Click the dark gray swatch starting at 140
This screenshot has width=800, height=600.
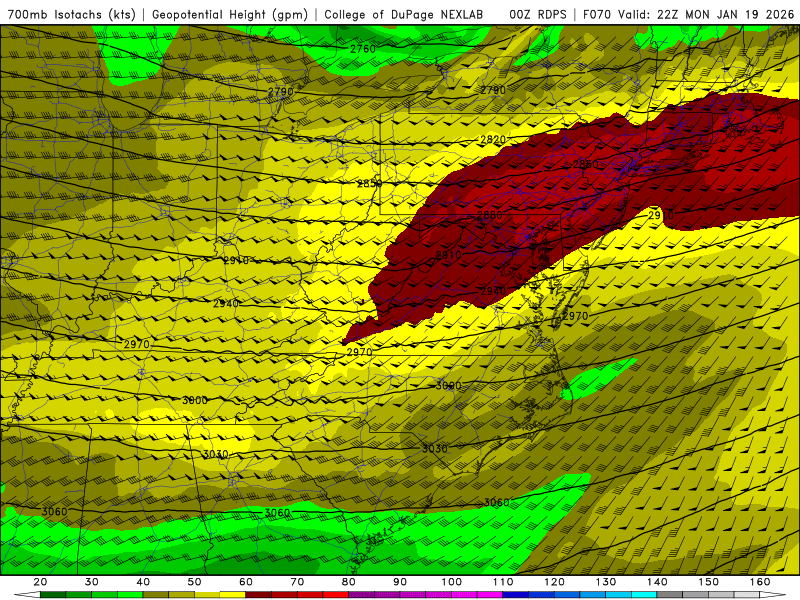point(670,595)
